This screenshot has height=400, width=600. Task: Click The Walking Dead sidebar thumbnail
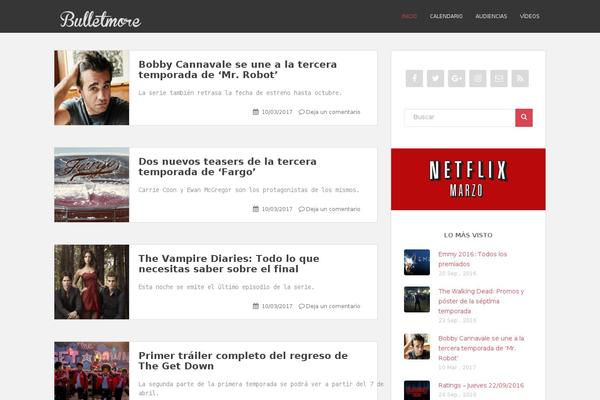(x=417, y=299)
